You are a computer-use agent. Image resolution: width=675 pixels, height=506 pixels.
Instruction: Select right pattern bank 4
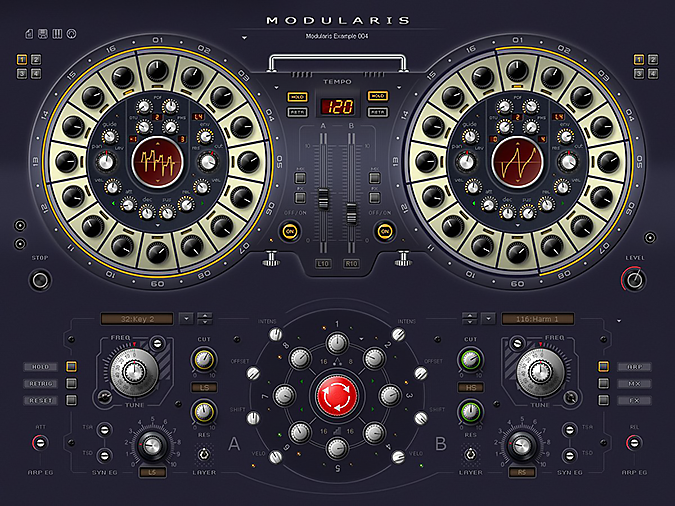[653, 74]
